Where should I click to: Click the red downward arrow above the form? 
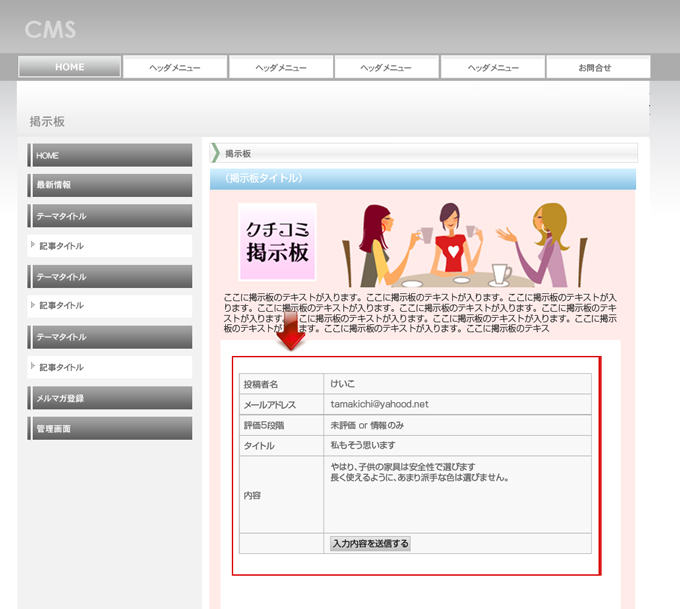(291, 336)
